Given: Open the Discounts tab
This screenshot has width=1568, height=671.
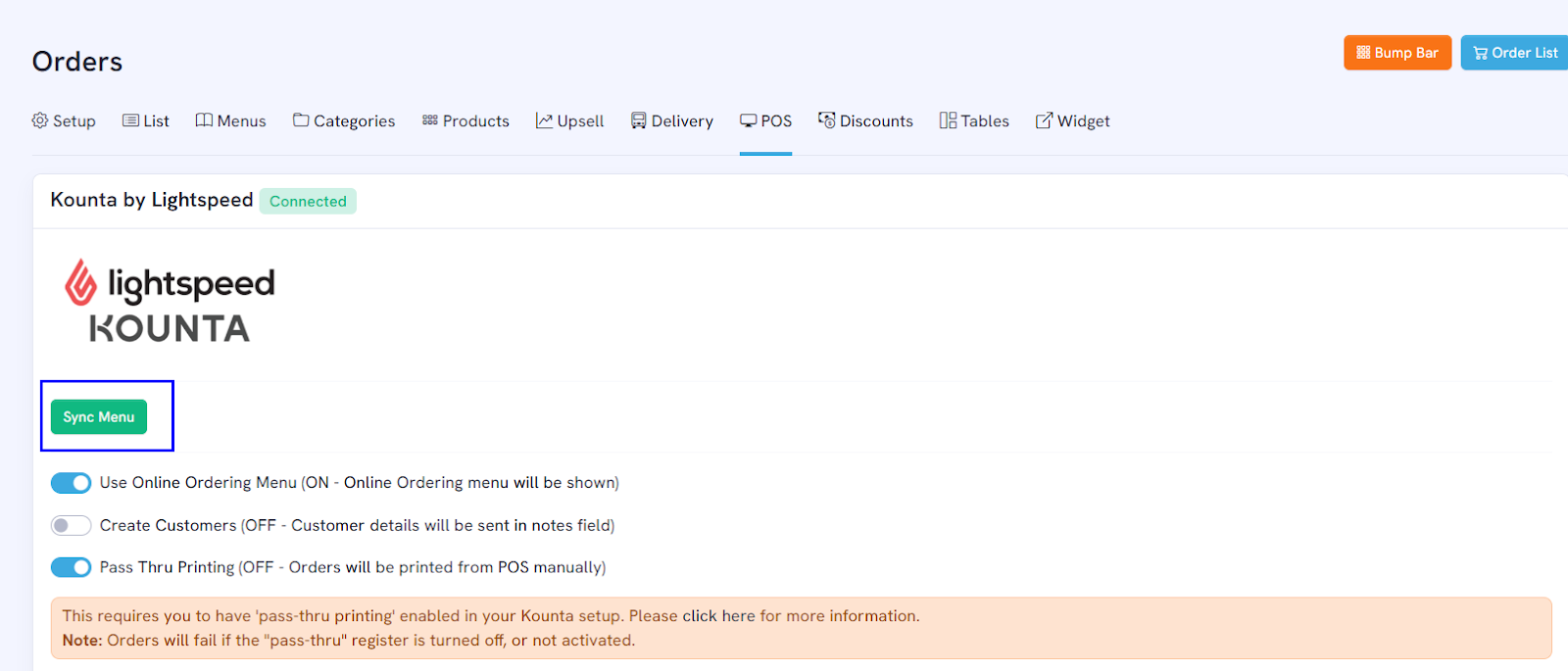Looking at the screenshot, I should click(x=866, y=120).
